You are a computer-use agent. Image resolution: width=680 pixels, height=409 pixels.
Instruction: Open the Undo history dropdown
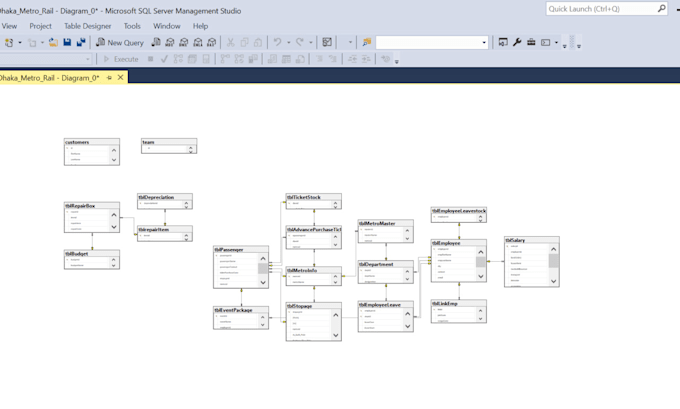(x=288, y=43)
